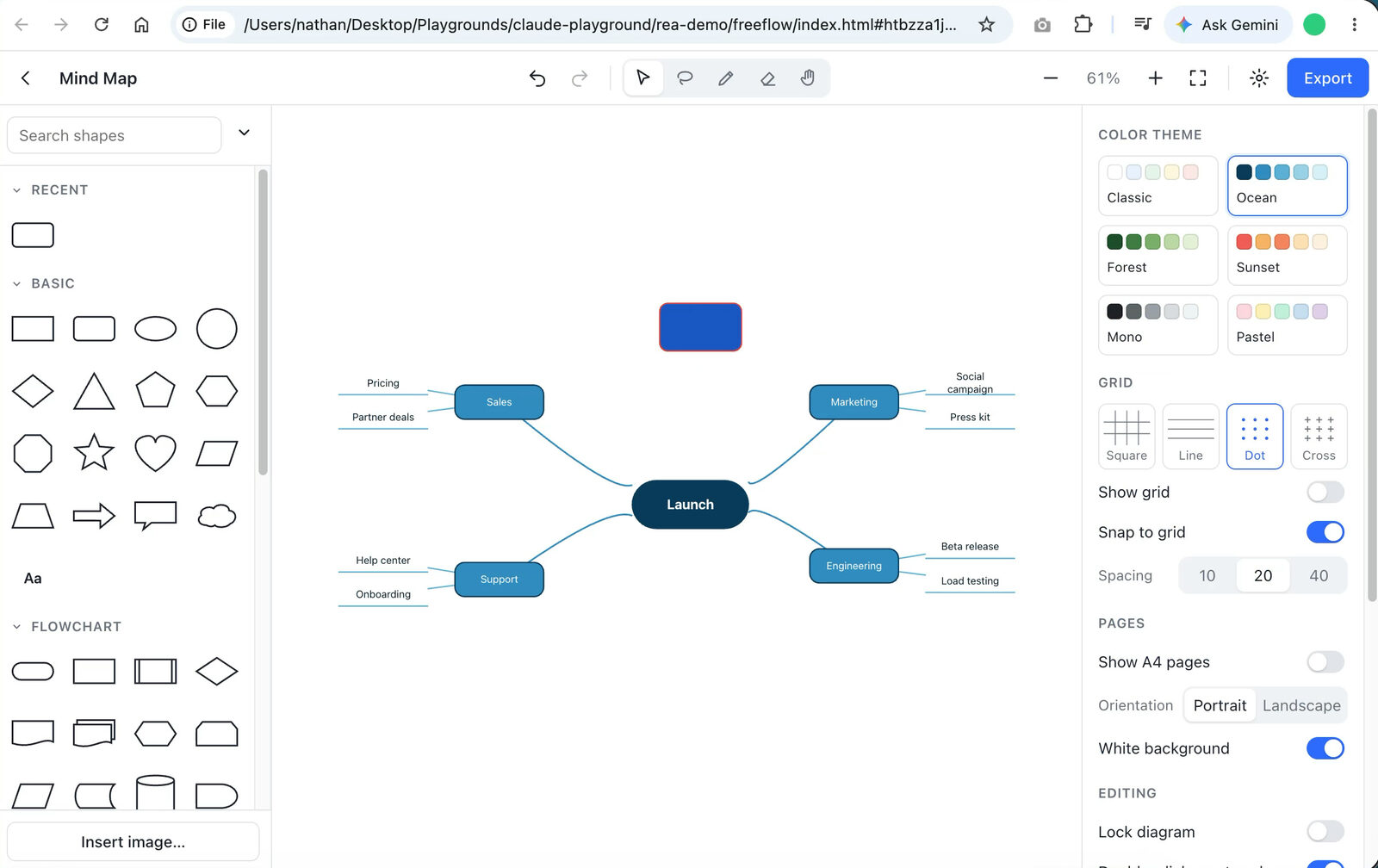
Task: Pick the heart shape in Basic
Action: [x=155, y=453]
